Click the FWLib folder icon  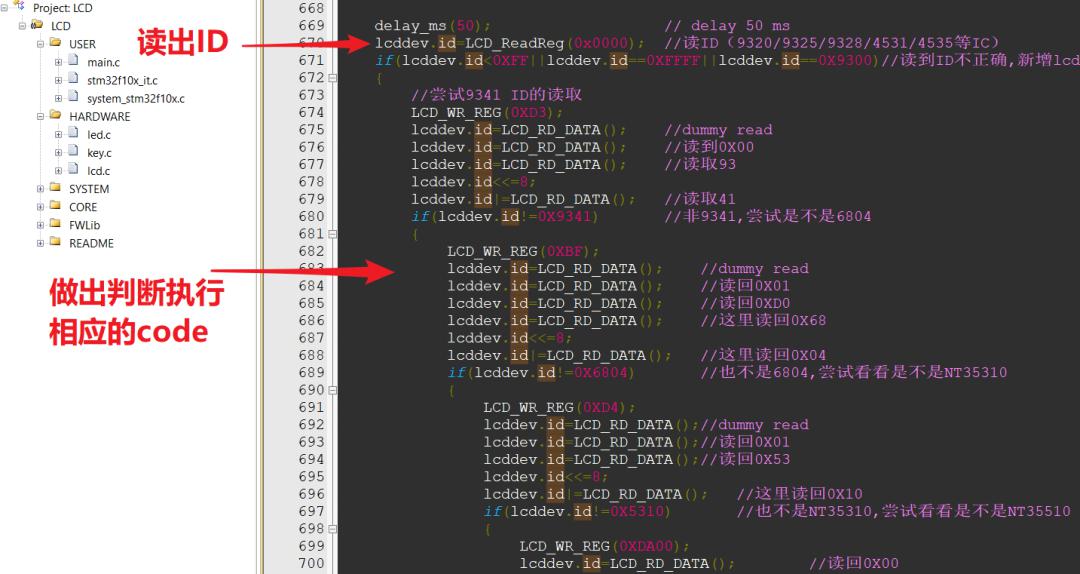coord(55,224)
